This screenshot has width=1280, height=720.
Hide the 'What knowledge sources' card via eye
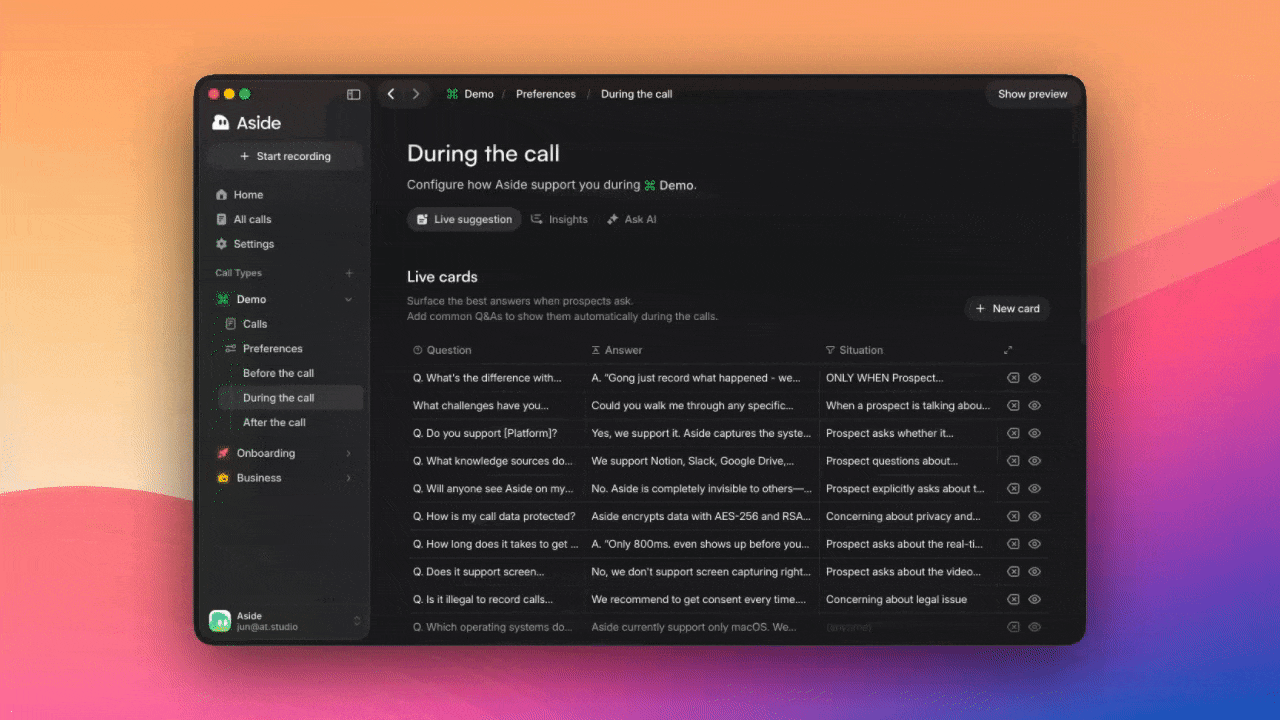(1035, 461)
